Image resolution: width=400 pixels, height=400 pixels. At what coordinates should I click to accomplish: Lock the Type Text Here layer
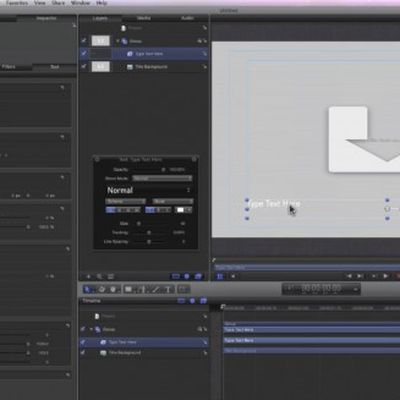(x=204, y=54)
